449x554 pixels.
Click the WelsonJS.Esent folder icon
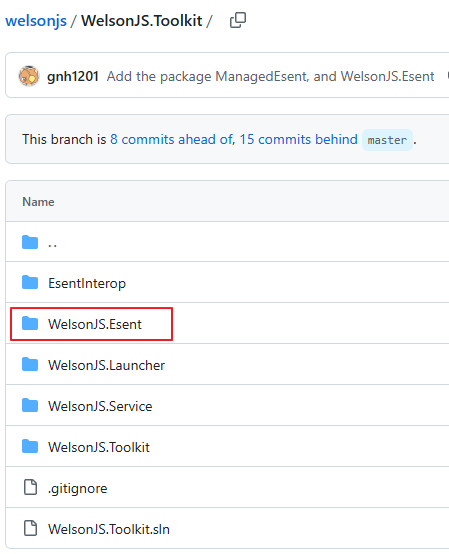click(30, 324)
